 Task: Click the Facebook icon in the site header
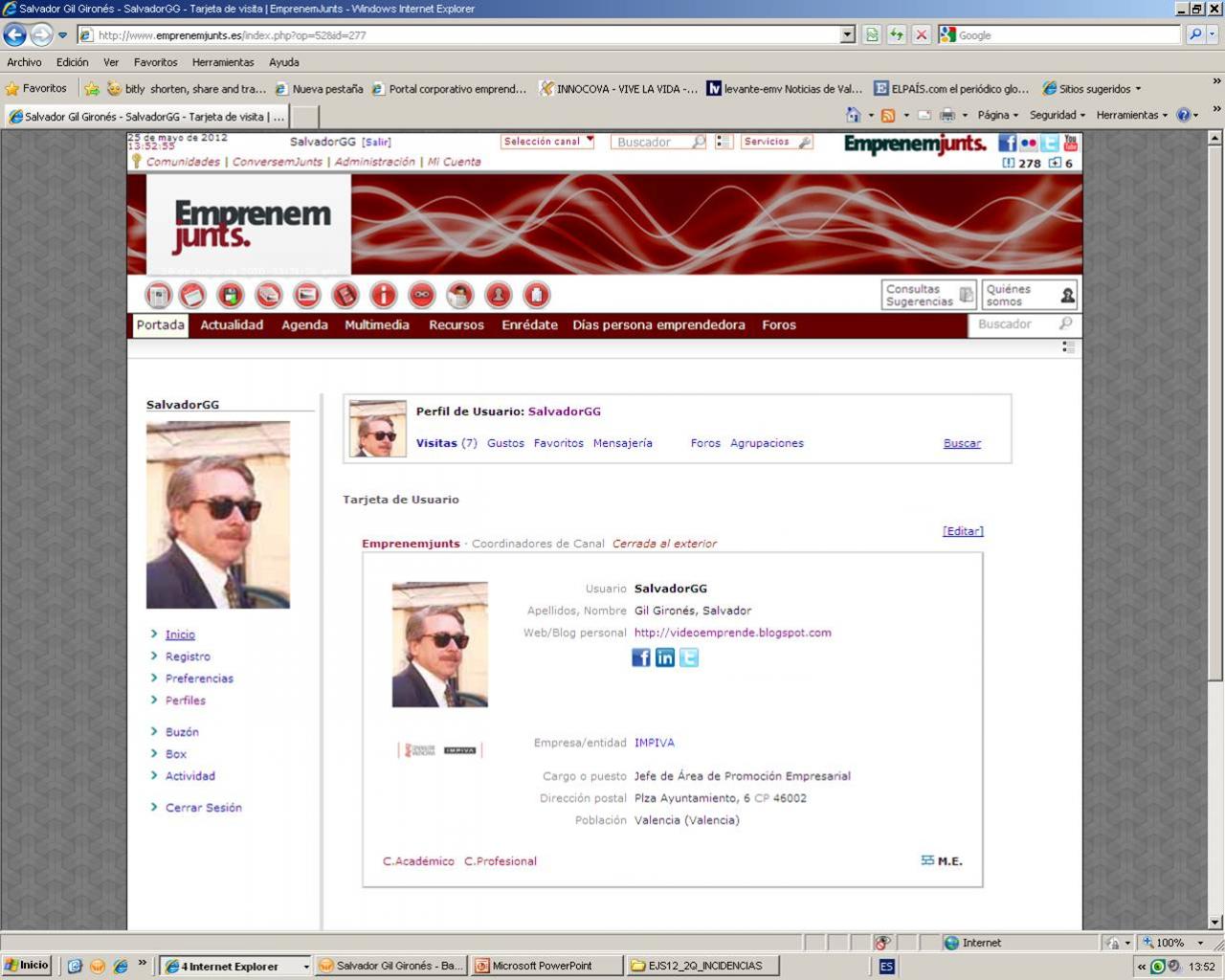(x=1007, y=143)
